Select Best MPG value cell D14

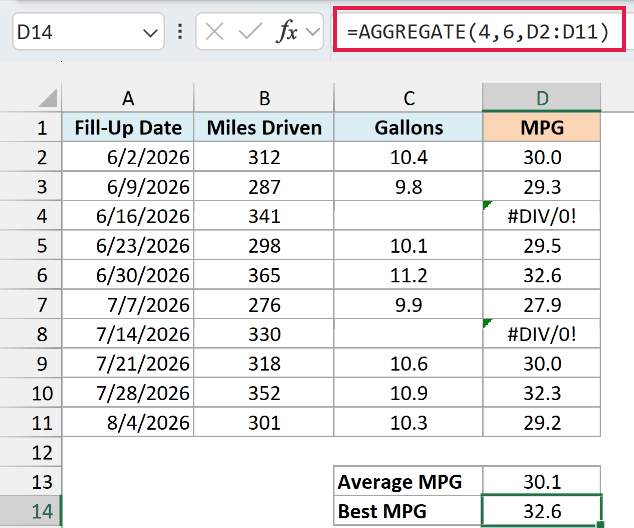pos(541,511)
